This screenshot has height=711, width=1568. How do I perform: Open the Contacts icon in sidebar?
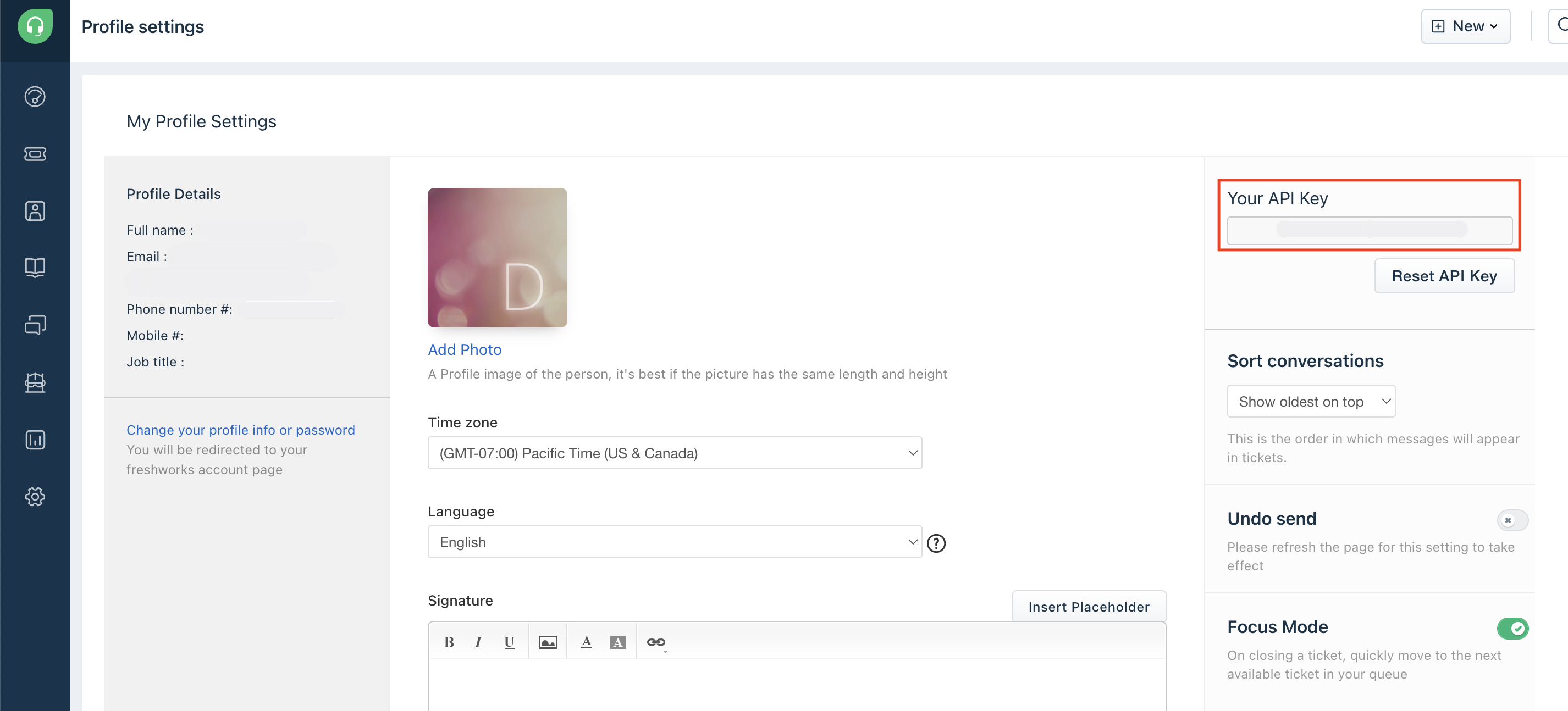pos(35,211)
